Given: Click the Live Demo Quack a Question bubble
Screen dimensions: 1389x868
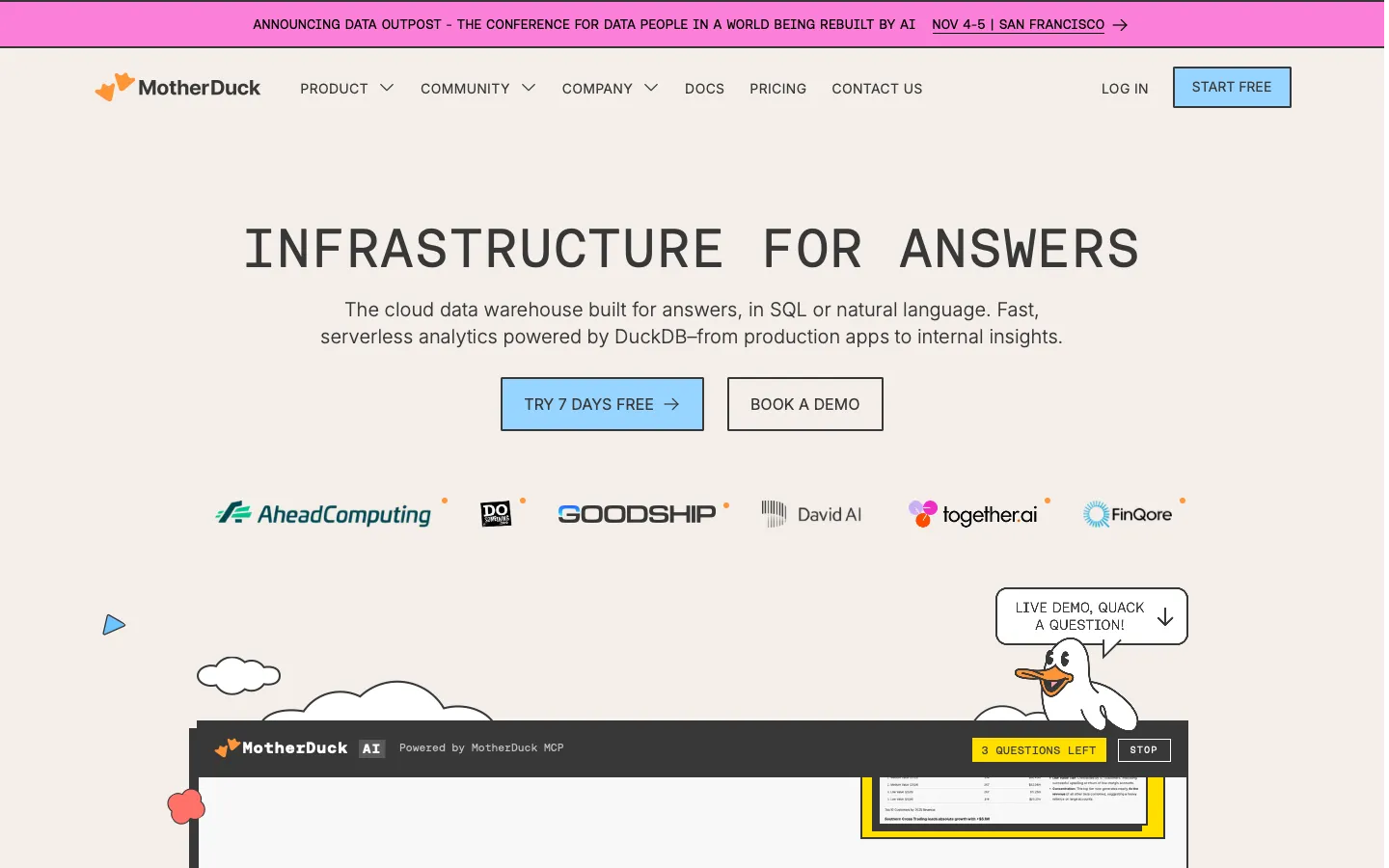Looking at the screenshot, I should 1091,616.
